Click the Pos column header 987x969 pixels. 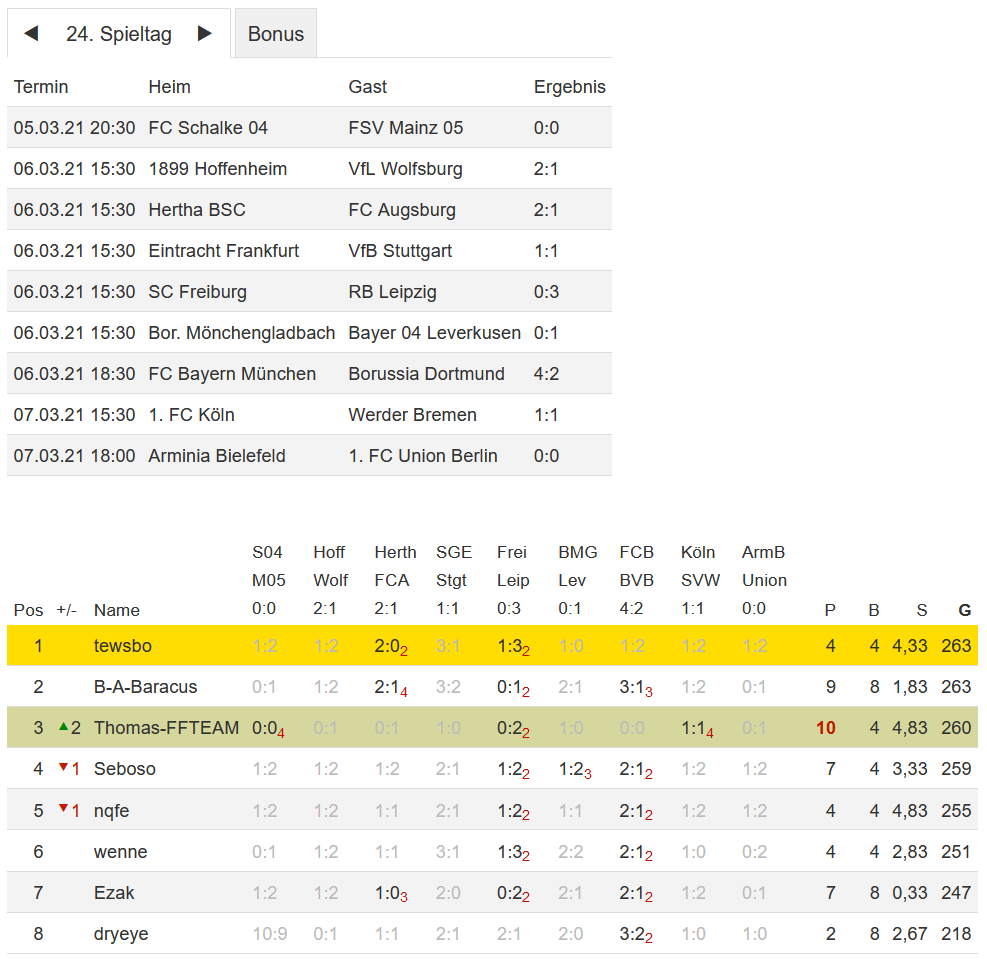click(x=28, y=610)
